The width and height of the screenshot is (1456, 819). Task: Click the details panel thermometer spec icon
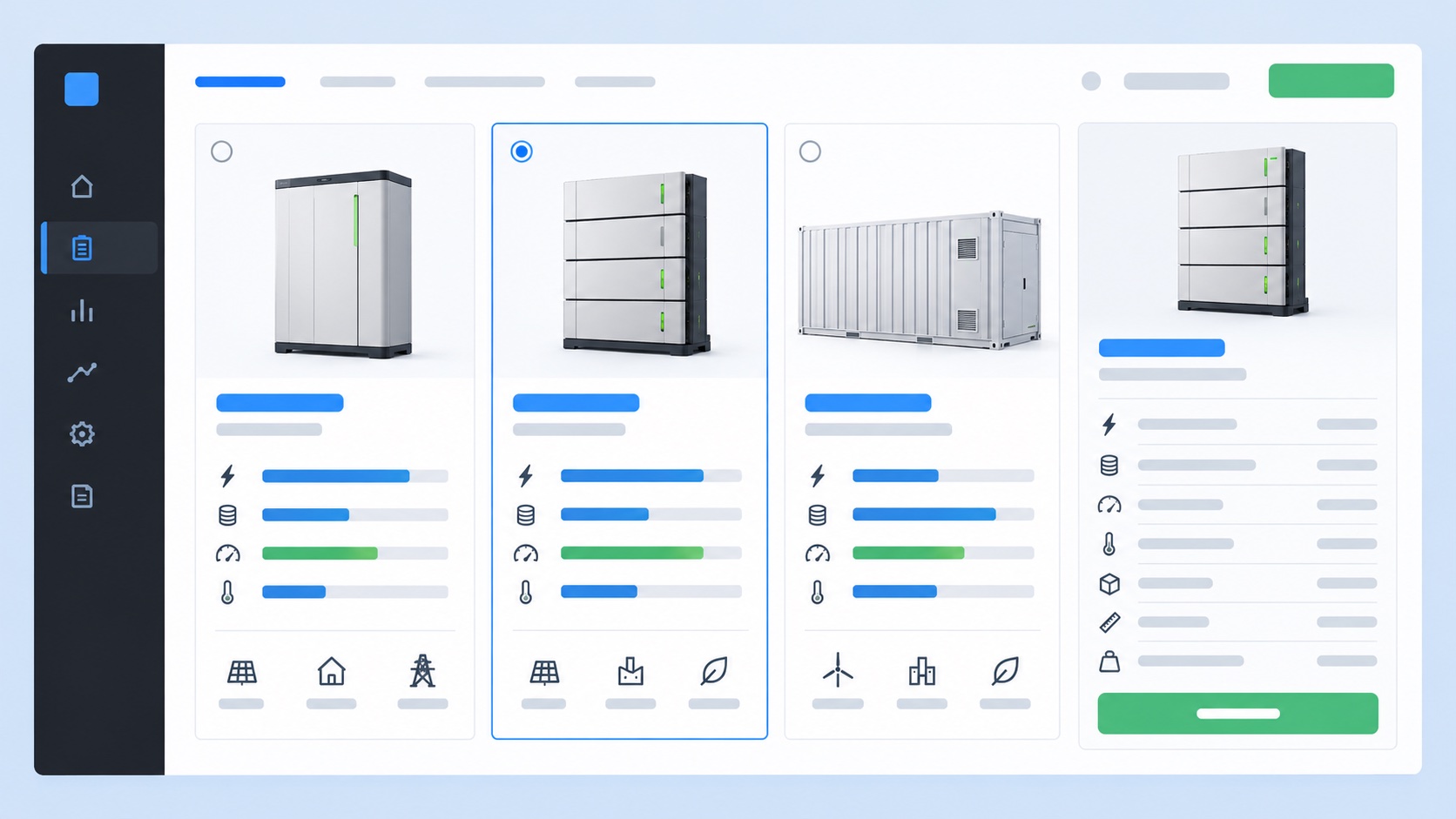(x=1109, y=544)
